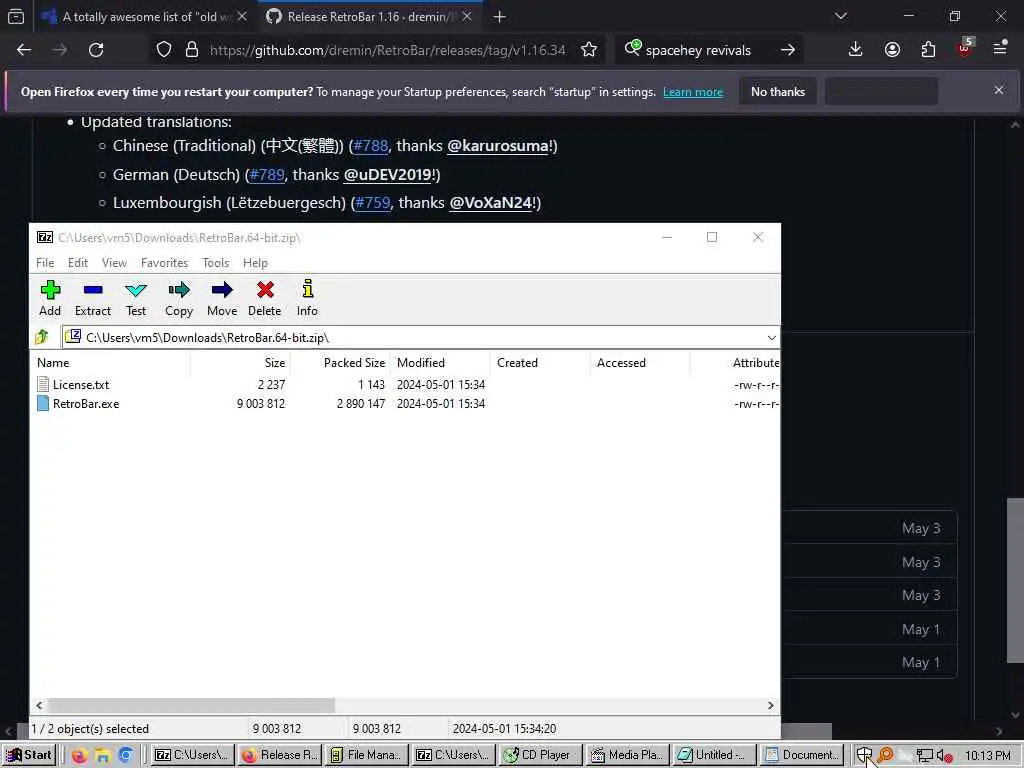1024x768 pixels.
Task: Click the Extract icon in 7-Zip toolbar
Action: coord(93,298)
